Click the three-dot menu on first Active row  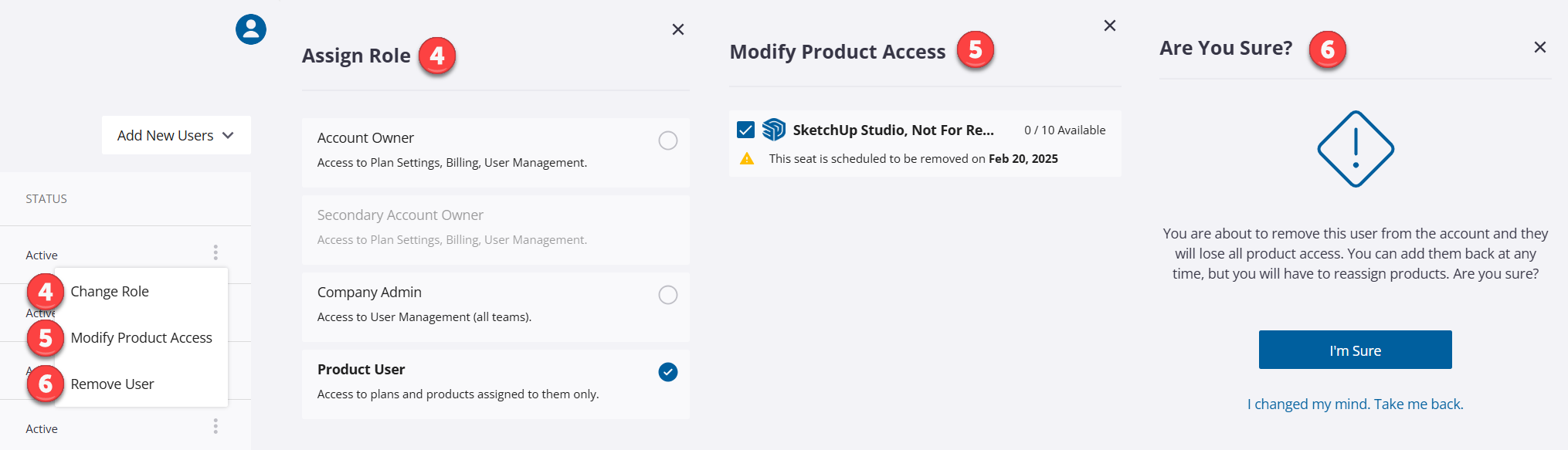(x=216, y=252)
